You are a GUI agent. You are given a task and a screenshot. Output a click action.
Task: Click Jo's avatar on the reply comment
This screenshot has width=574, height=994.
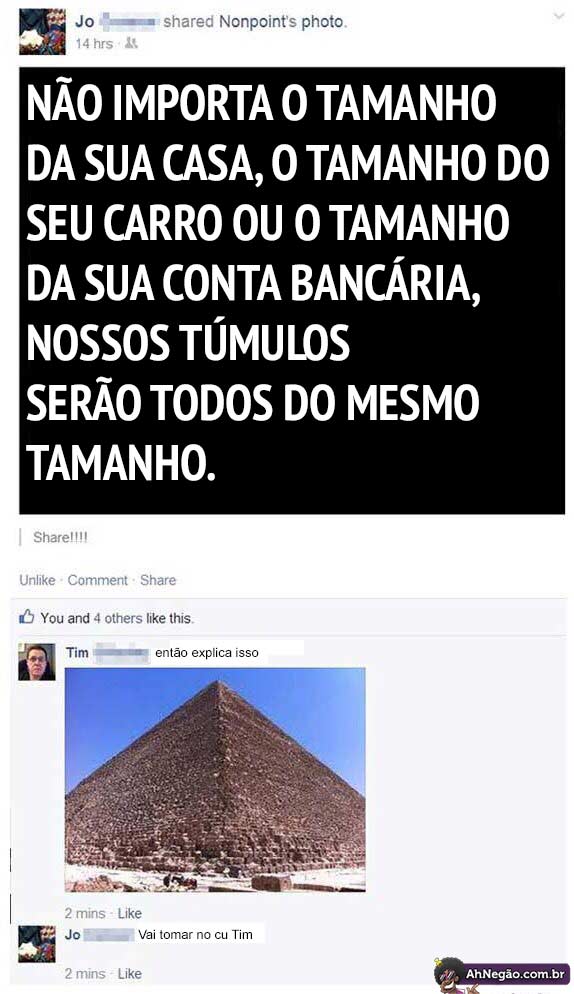(x=37, y=944)
